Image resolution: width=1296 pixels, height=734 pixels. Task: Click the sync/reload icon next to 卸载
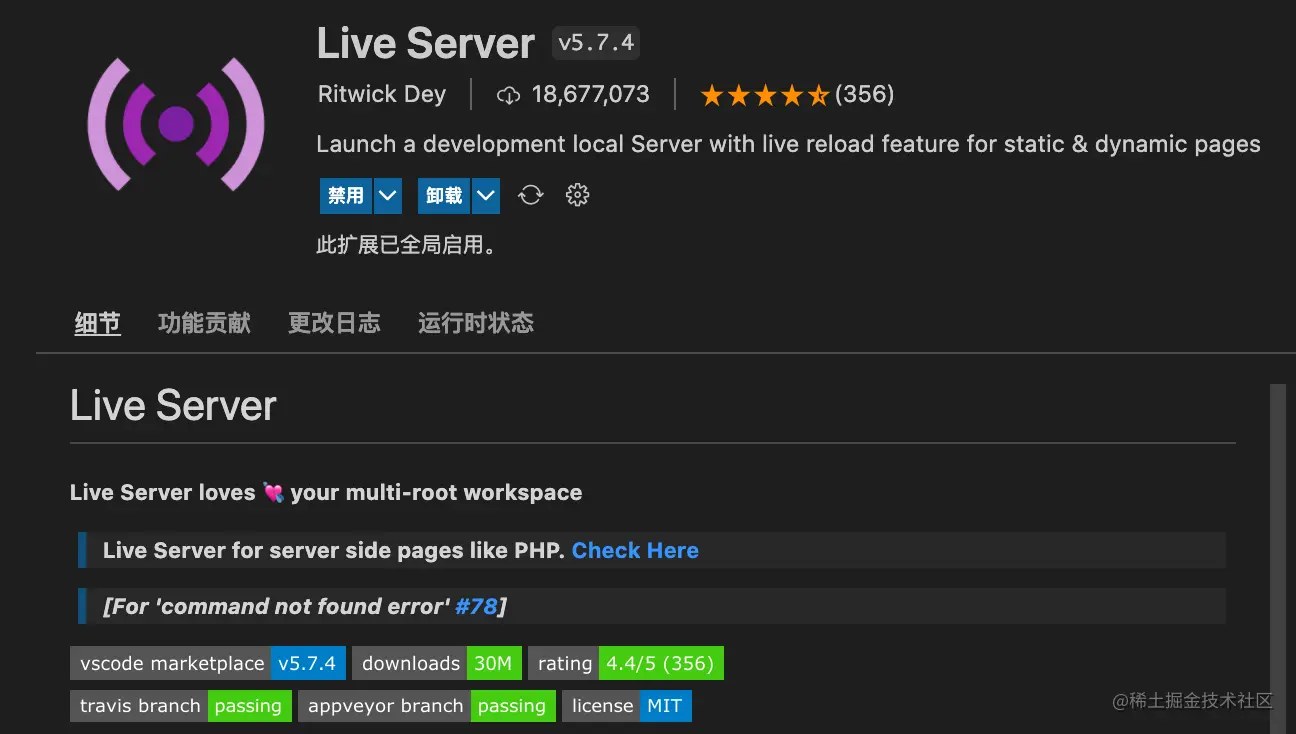click(530, 195)
